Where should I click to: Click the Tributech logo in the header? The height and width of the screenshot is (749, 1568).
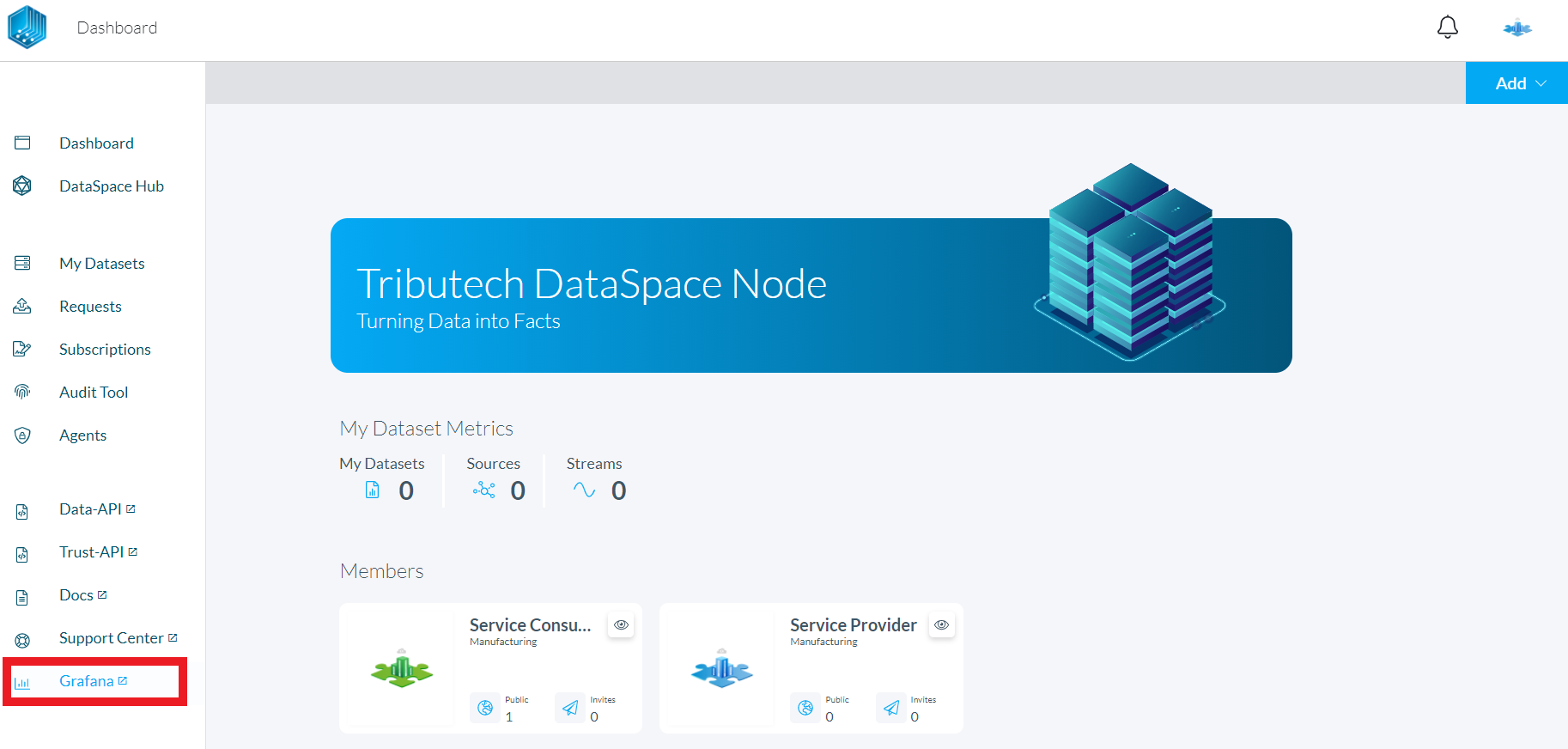pyautogui.click(x=27, y=27)
